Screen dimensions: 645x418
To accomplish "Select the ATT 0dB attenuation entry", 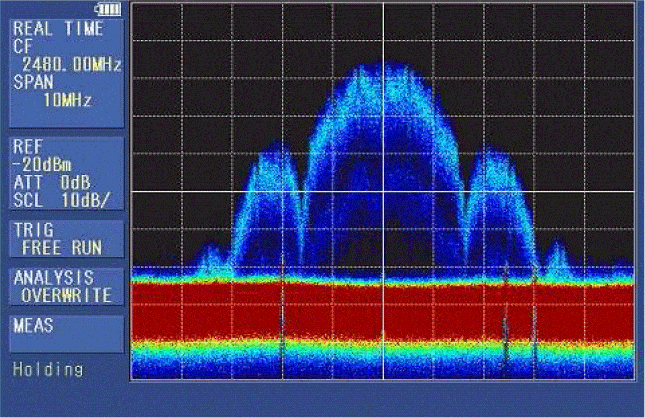I will click(x=52, y=183).
